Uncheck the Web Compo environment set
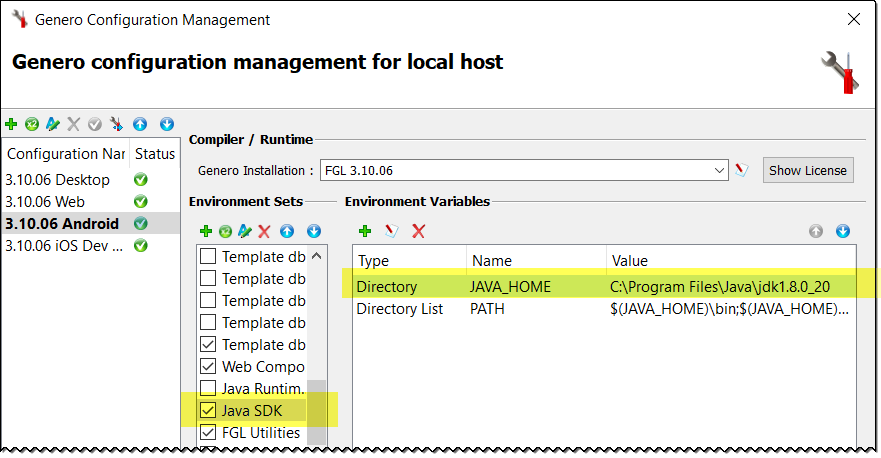This screenshot has height=458, width=881. click(x=208, y=366)
